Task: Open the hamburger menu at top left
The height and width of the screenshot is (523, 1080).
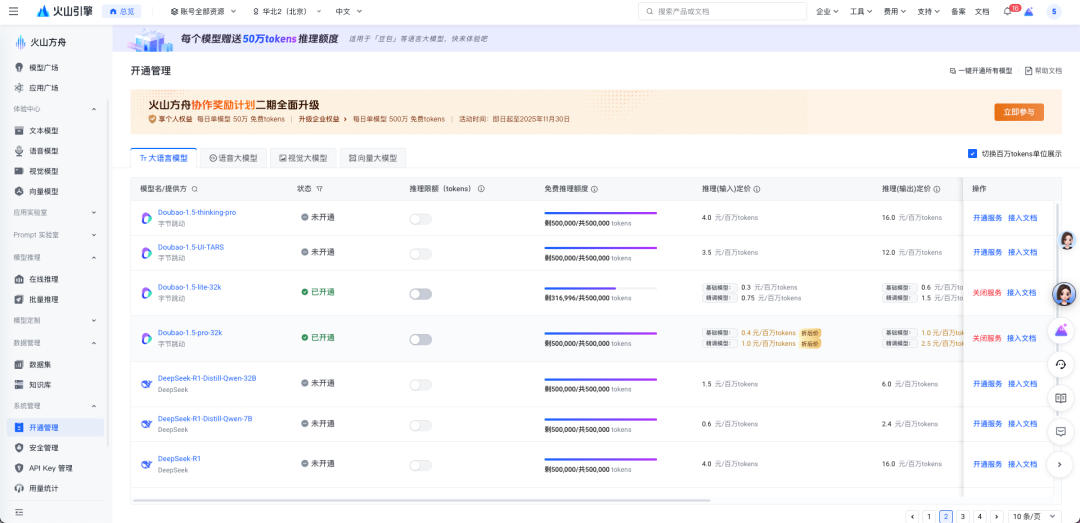Action: click(x=14, y=11)
